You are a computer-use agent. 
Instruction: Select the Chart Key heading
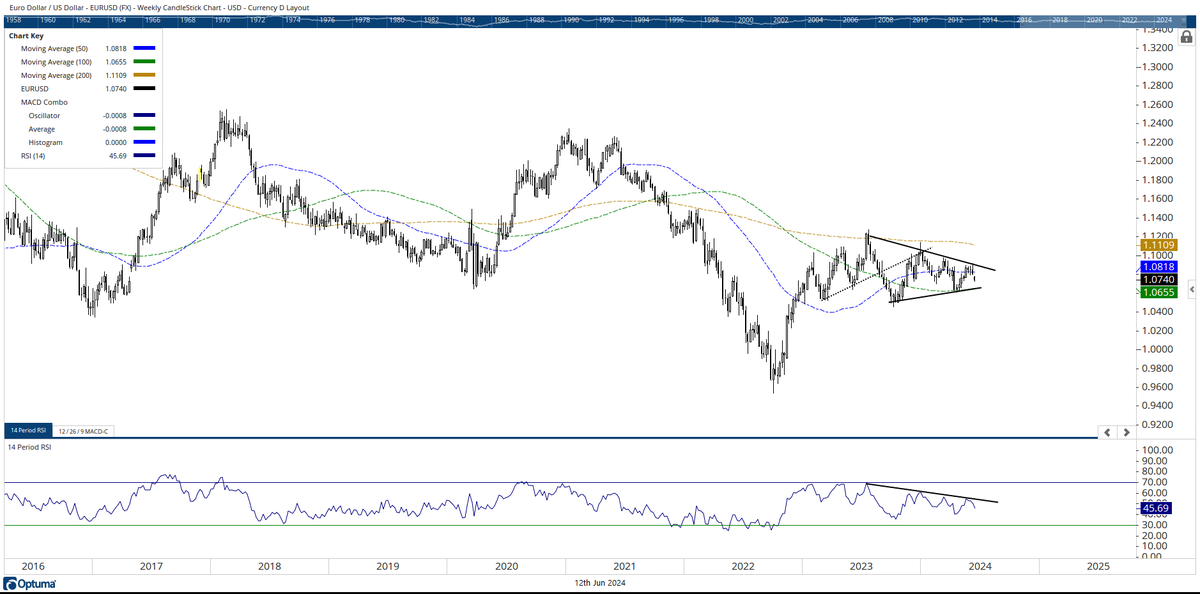click(25, 35)
